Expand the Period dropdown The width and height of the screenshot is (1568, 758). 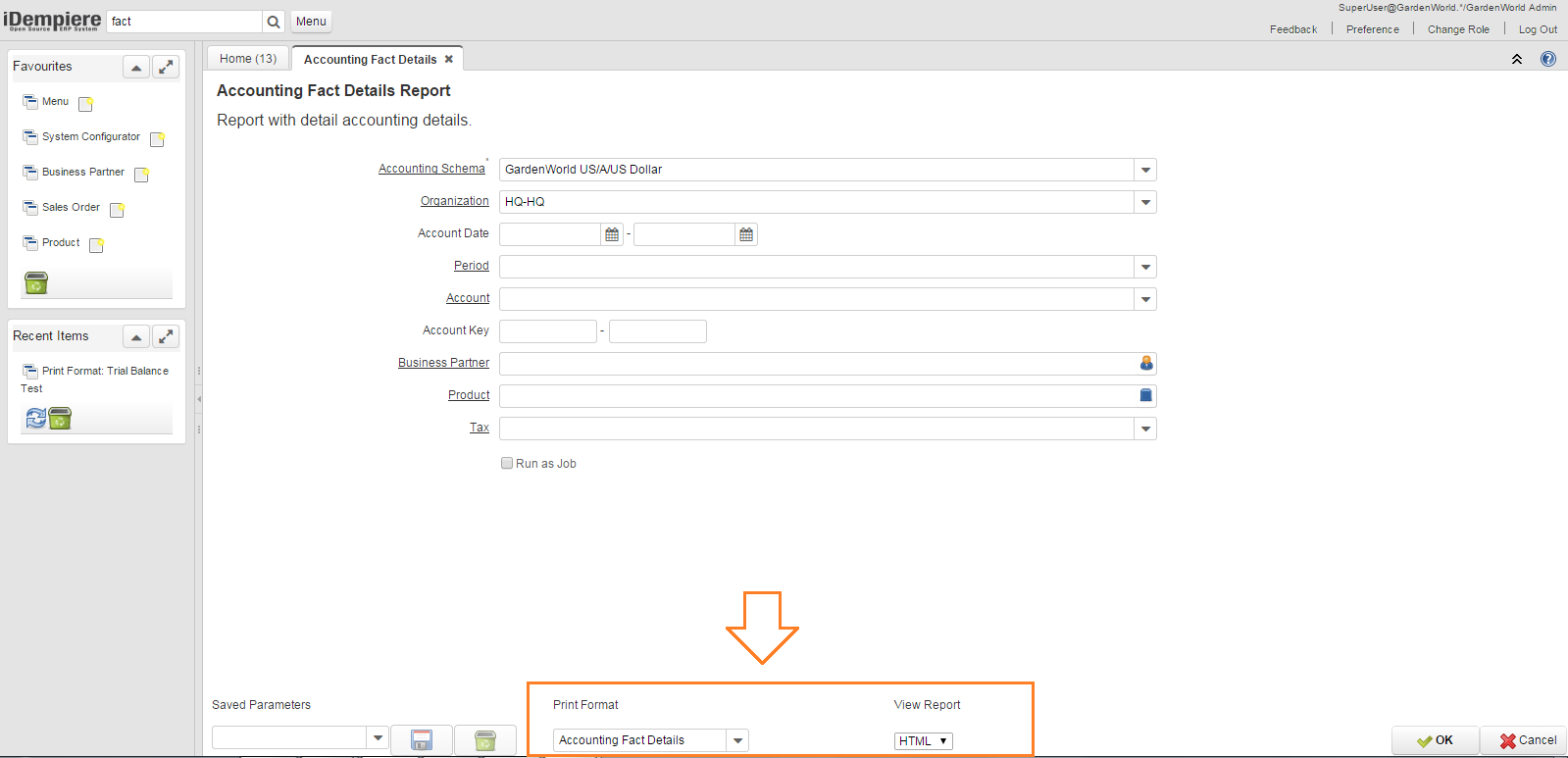(1145, 267)
